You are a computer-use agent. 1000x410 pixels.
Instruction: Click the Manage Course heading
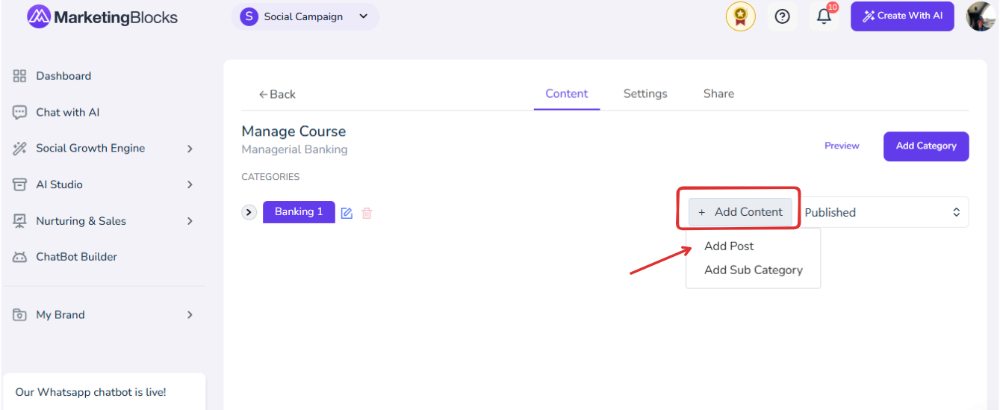[x=293, y=131]
